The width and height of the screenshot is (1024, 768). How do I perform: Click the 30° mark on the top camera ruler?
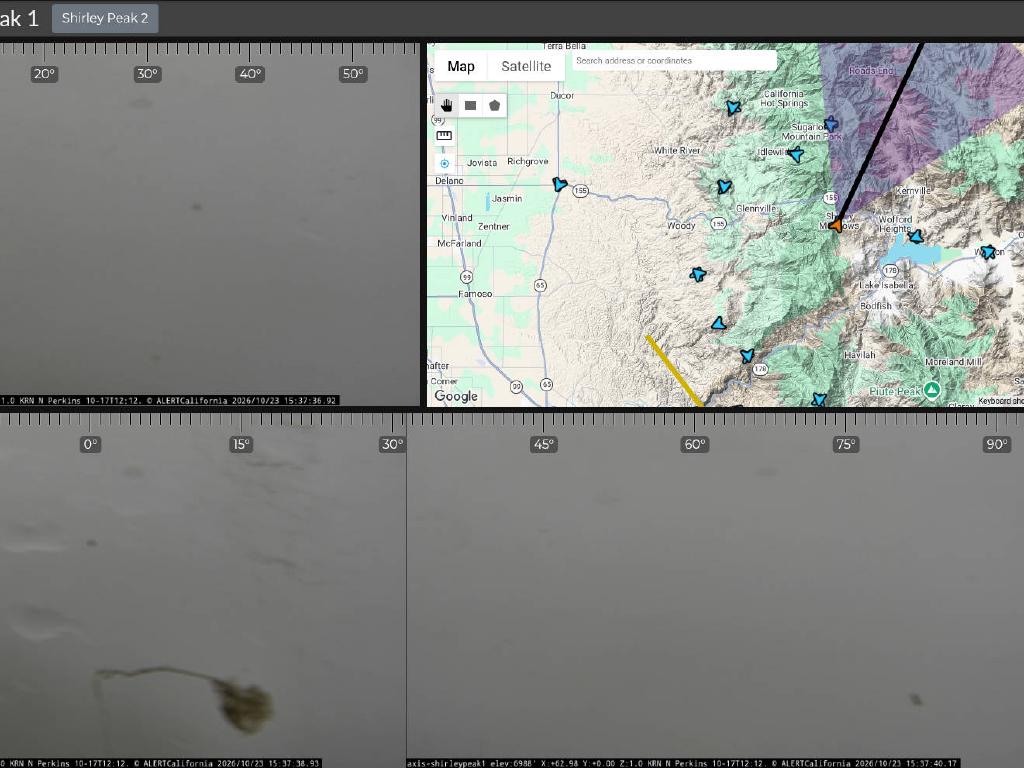pos(147,74)
